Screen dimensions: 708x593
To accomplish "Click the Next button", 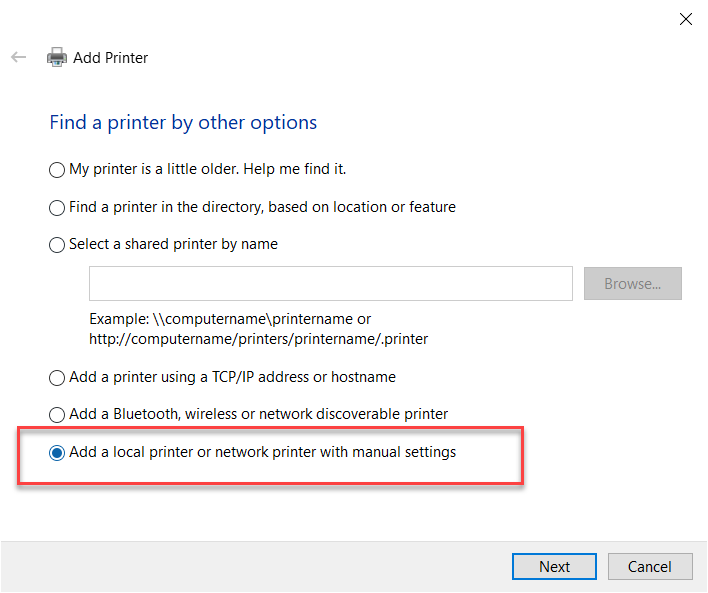I will (554, 566).
